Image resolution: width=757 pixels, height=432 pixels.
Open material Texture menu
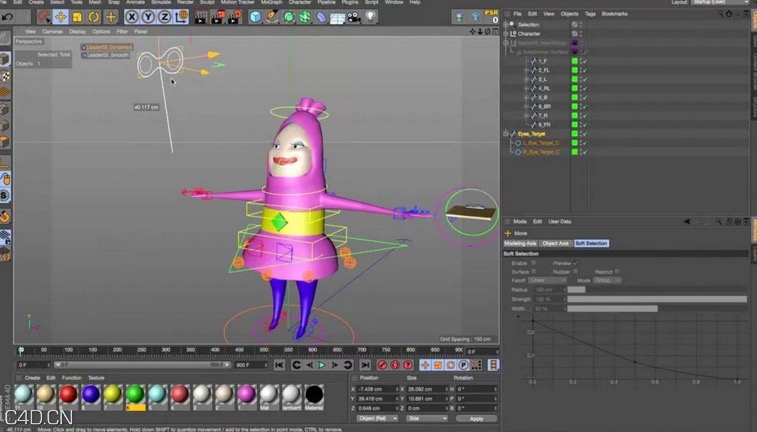coord(96,378)
